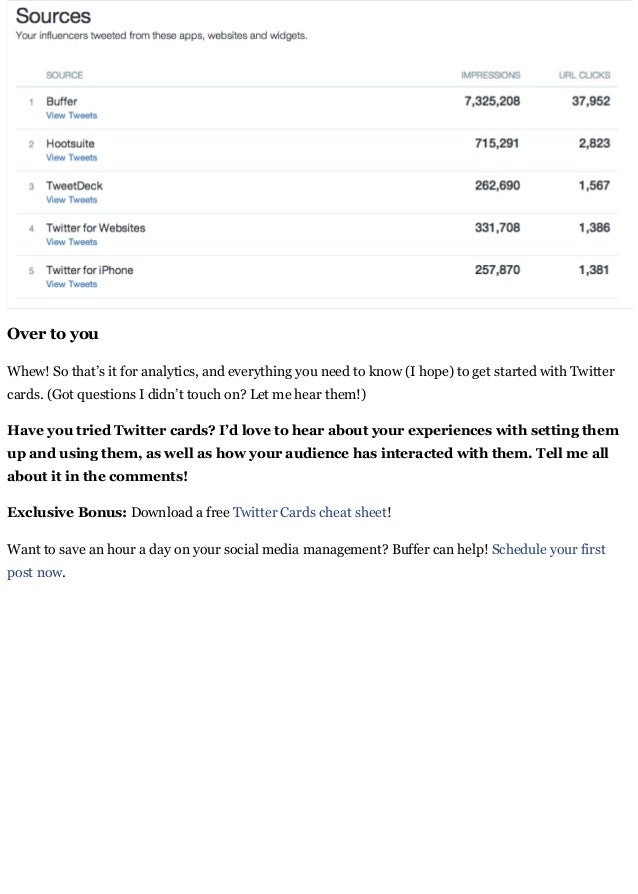The width and height of the screenshot is (638, 894).
Task: Open View Tweets under Twitter for iPhone
Action: tap(71, 284)
